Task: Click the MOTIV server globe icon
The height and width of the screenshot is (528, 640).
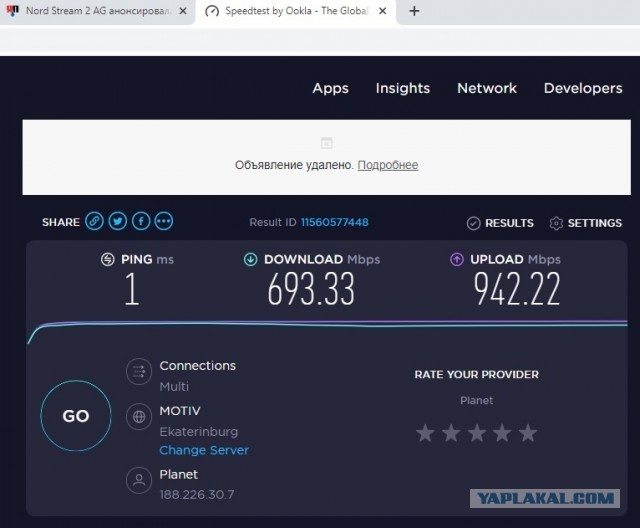Action: click(x=139, y=417)
